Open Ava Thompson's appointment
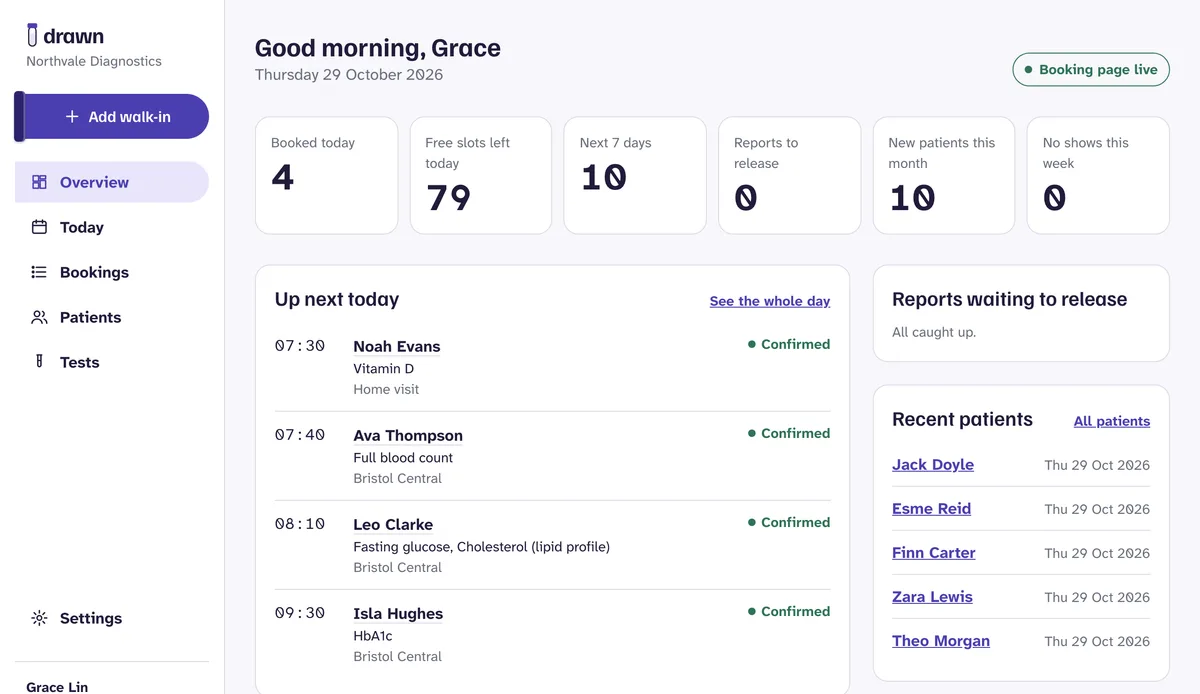This screenshot has width=1200, height=694. pos(408,435)
